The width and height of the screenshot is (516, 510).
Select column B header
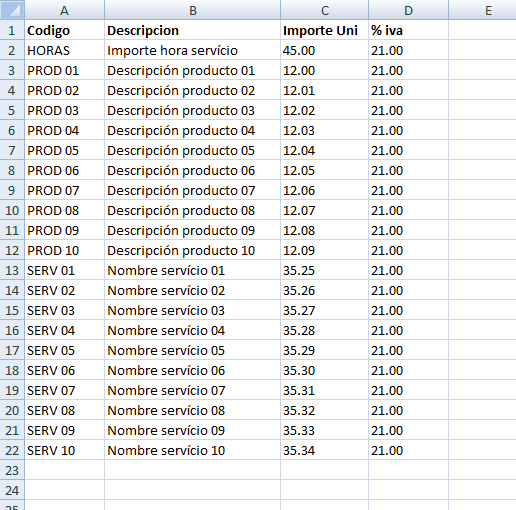(192, 10)
